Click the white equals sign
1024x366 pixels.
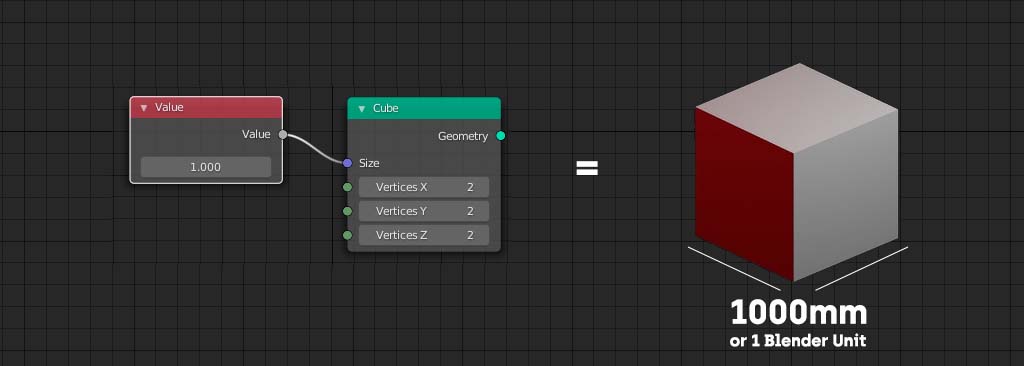tap(587, 168)
